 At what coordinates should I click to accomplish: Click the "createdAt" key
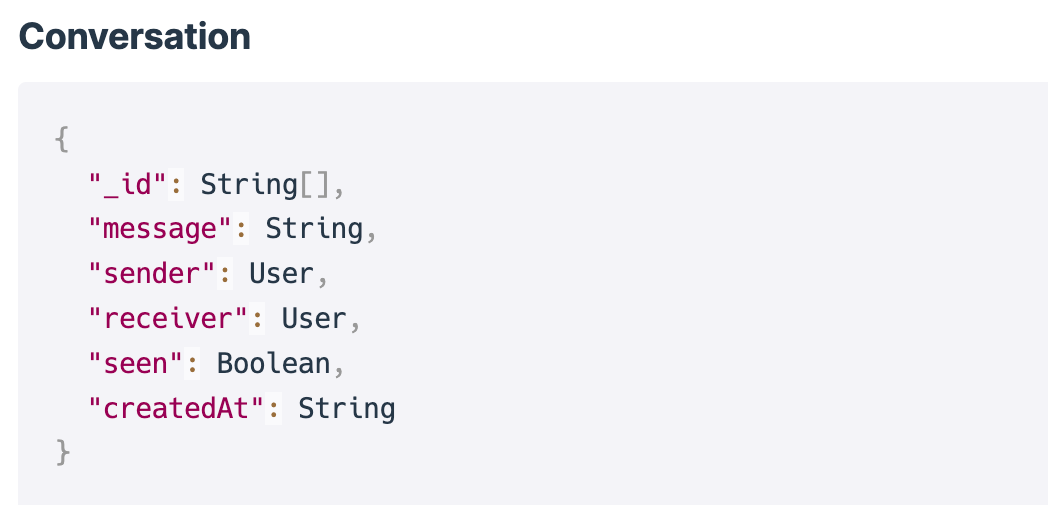click(x=176, y=409)
